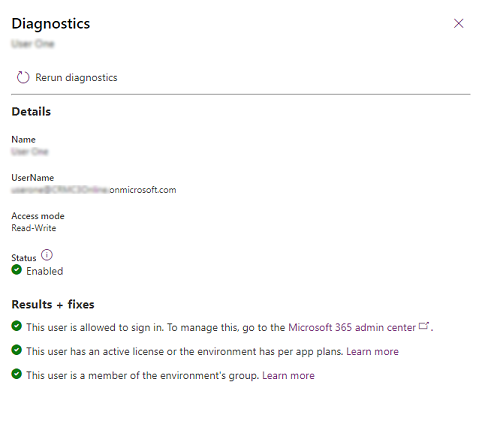Click green checkmark beside environment's group result
The width and height of the screenshot is (482, 421).
tap(16, 374)
